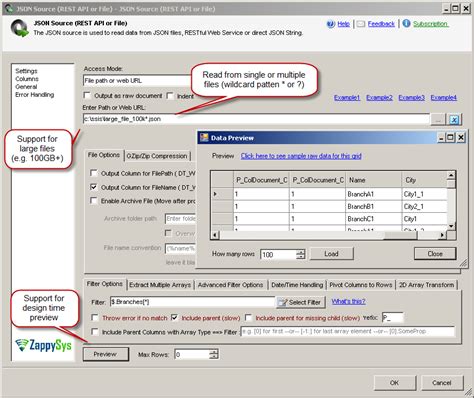Browse for file with the ellipsis button

tap(438, 120)
